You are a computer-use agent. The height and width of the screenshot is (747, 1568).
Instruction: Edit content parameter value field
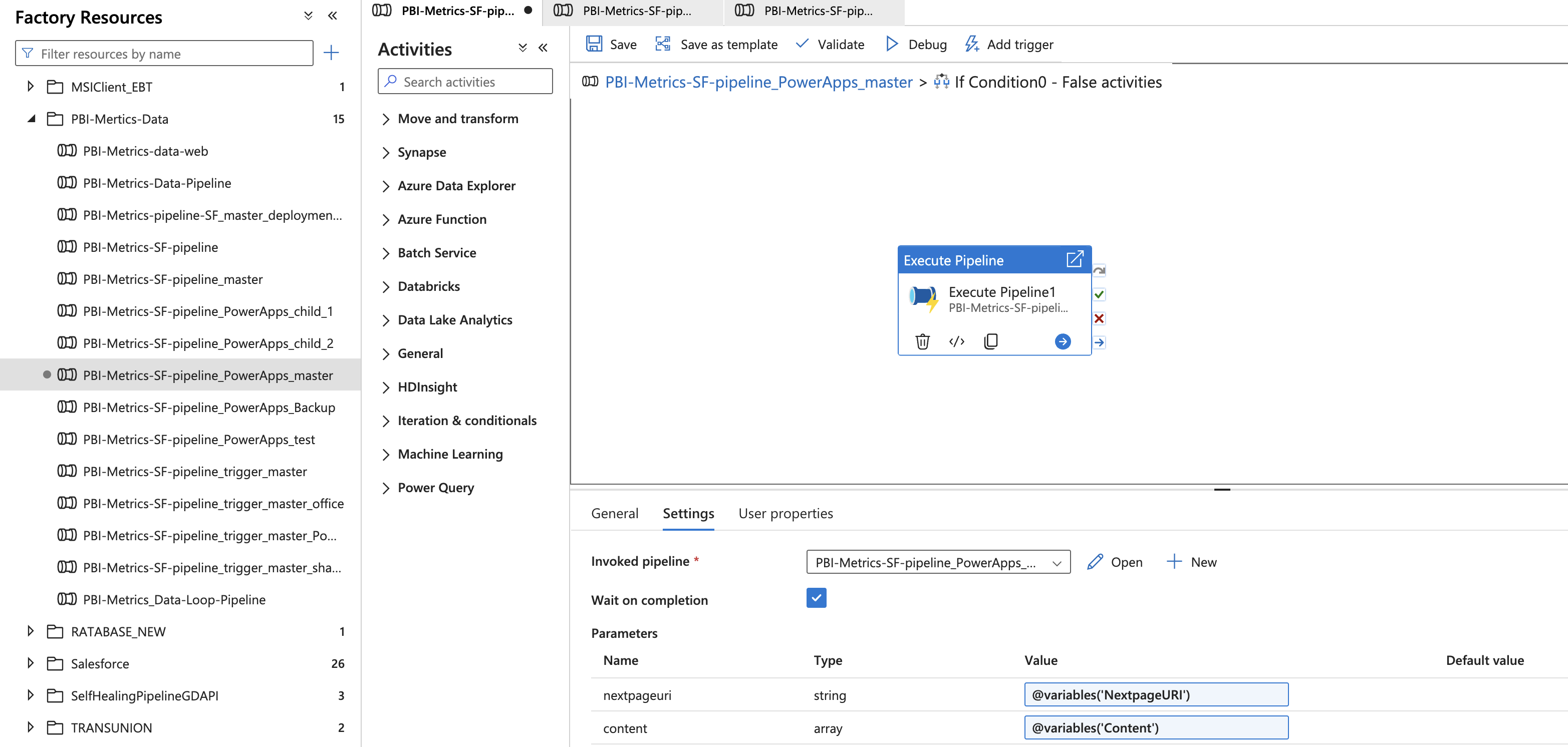(1156, 727)
